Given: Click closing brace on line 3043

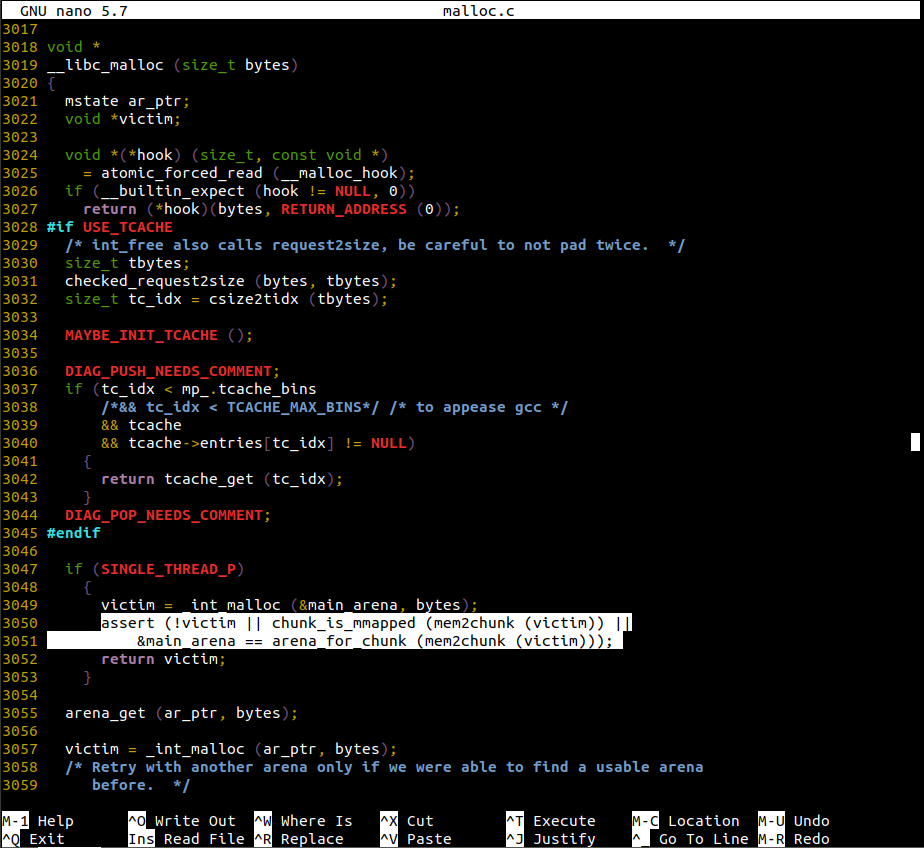Looking at the screenshot, I should click(x=87, y=497).
